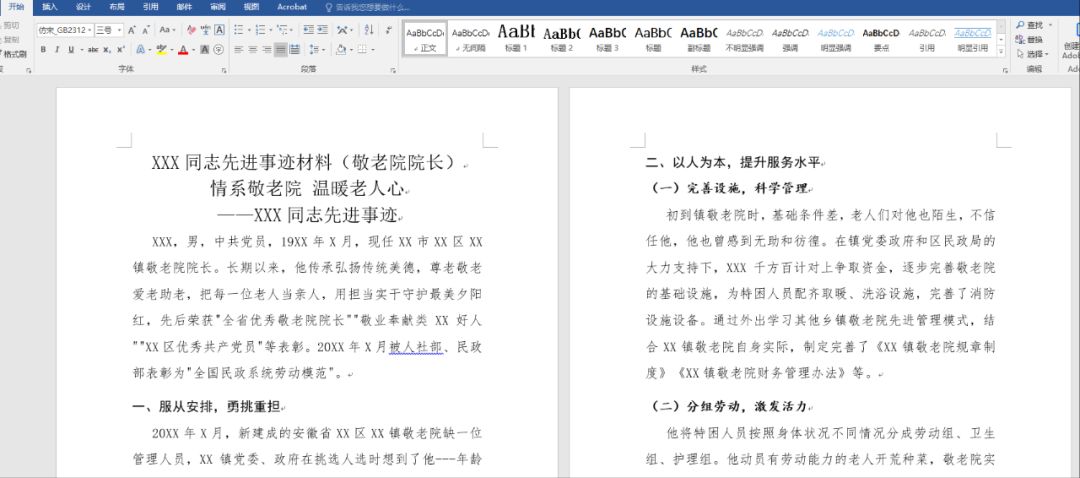Viewport: 1080px width, 478px height.
Task: Click Replace (替换) in editing group
Action: pyautogui.click(x=1030, y=40)
